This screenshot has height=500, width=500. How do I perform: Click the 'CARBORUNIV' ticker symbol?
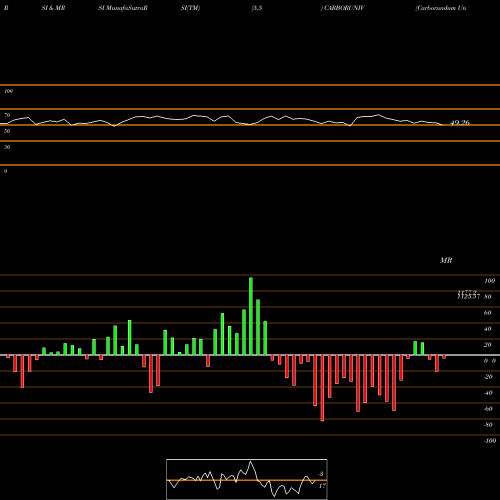pos(344,8)
